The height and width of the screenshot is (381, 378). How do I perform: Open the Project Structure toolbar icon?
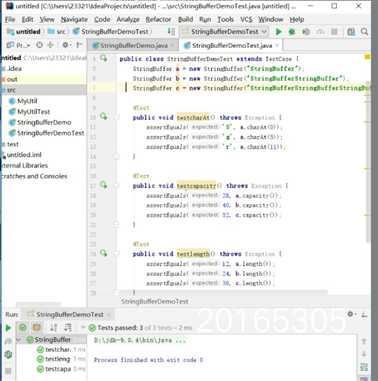coord(351,32)
